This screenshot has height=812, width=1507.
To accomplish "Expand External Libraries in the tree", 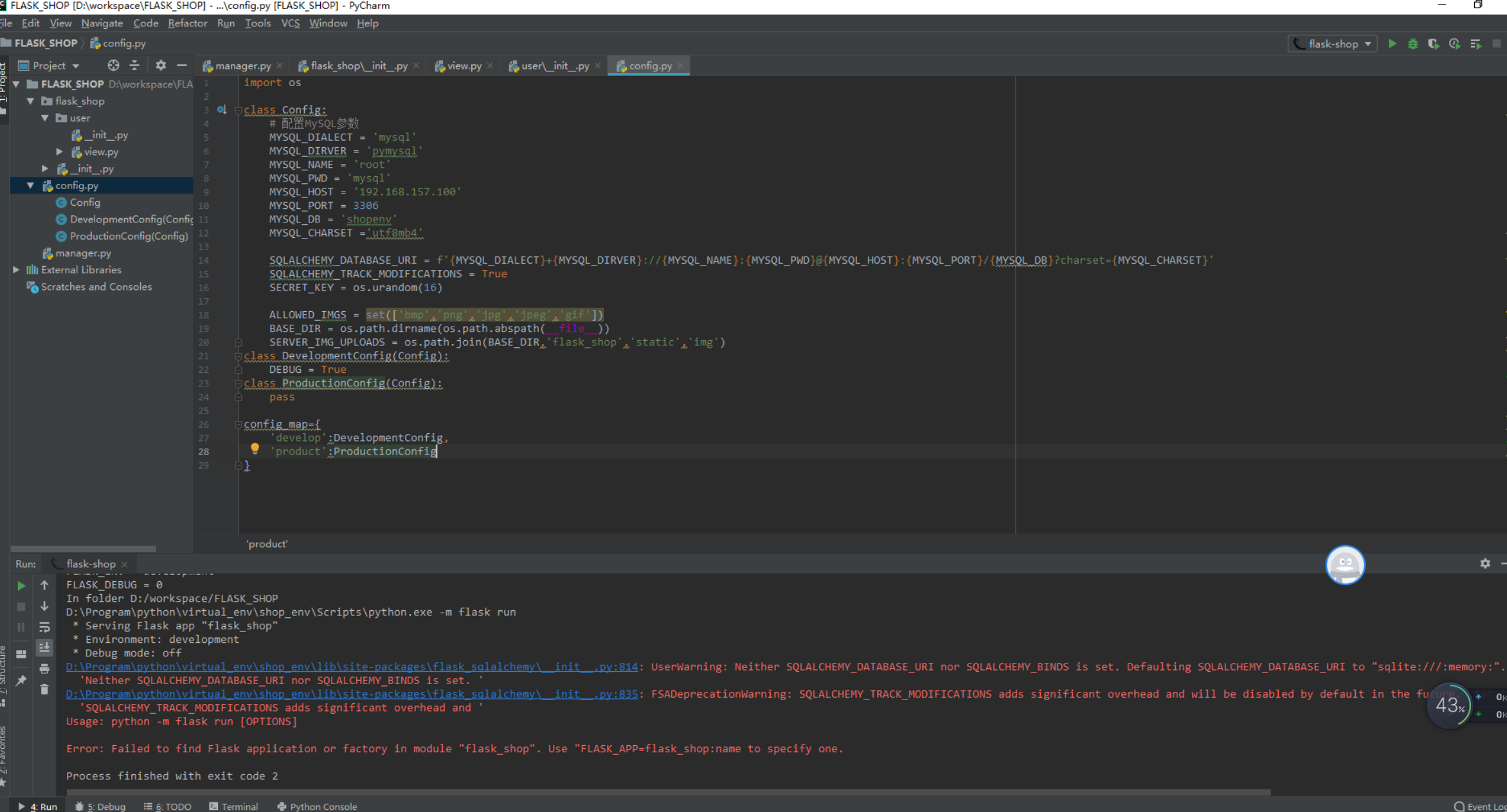I will 16,270.
